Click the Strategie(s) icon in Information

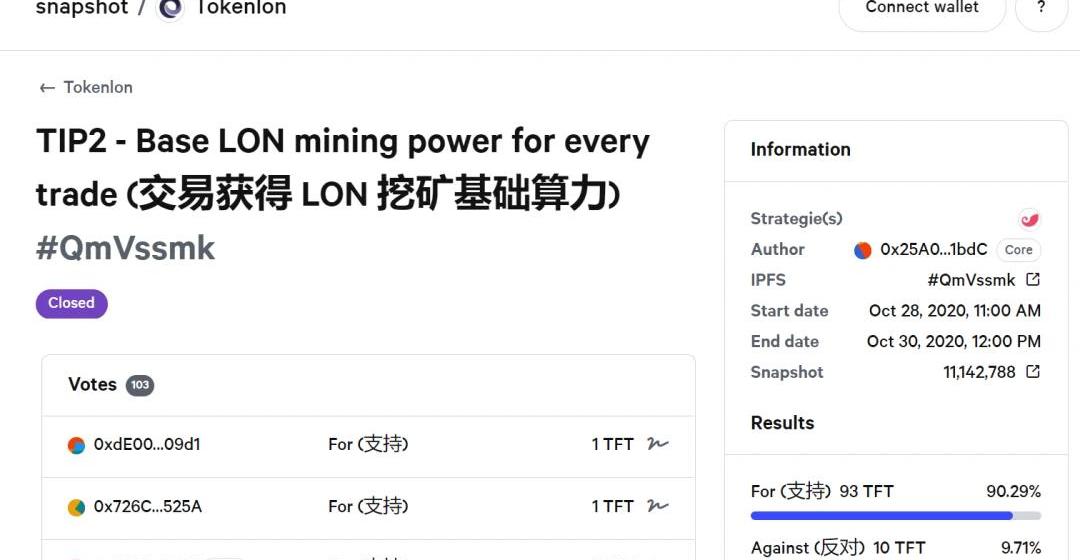1029,219
